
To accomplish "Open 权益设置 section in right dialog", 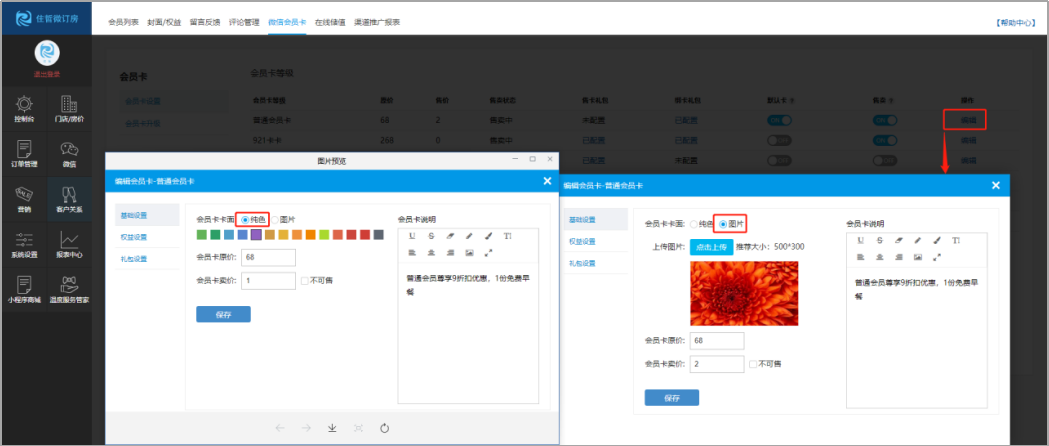I will click(x=582, y=241).
